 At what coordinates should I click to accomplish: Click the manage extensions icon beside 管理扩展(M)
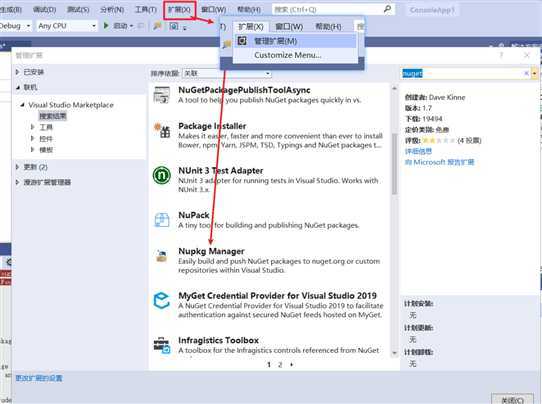pos(242,41)
